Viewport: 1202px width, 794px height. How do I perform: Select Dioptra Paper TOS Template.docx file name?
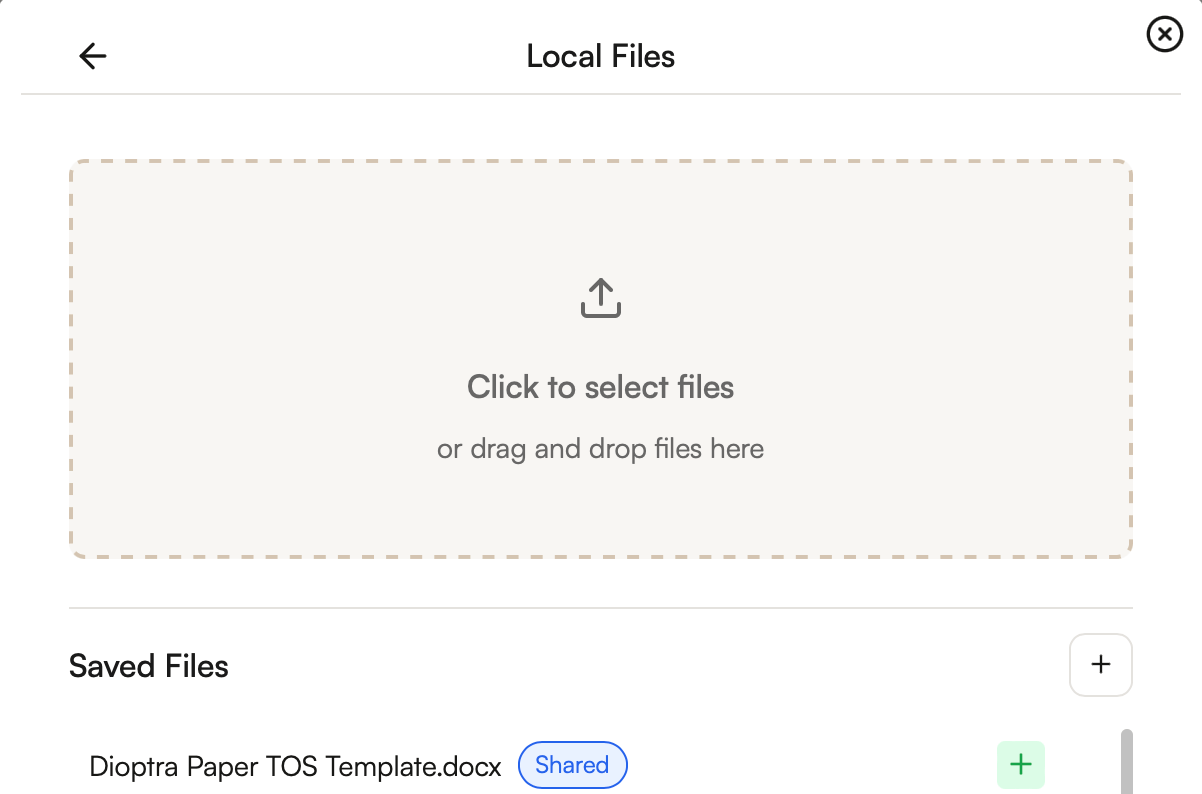click(295, 767)
